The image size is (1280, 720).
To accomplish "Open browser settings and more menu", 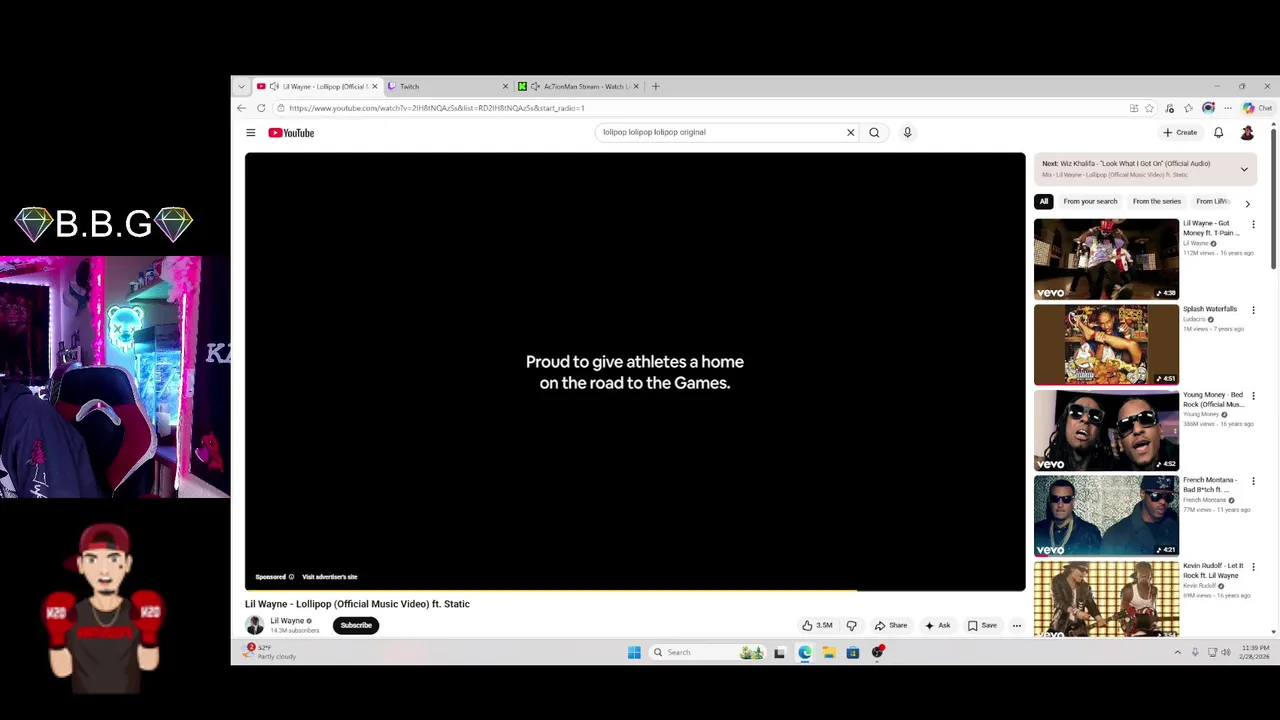I will [1228, 108].
